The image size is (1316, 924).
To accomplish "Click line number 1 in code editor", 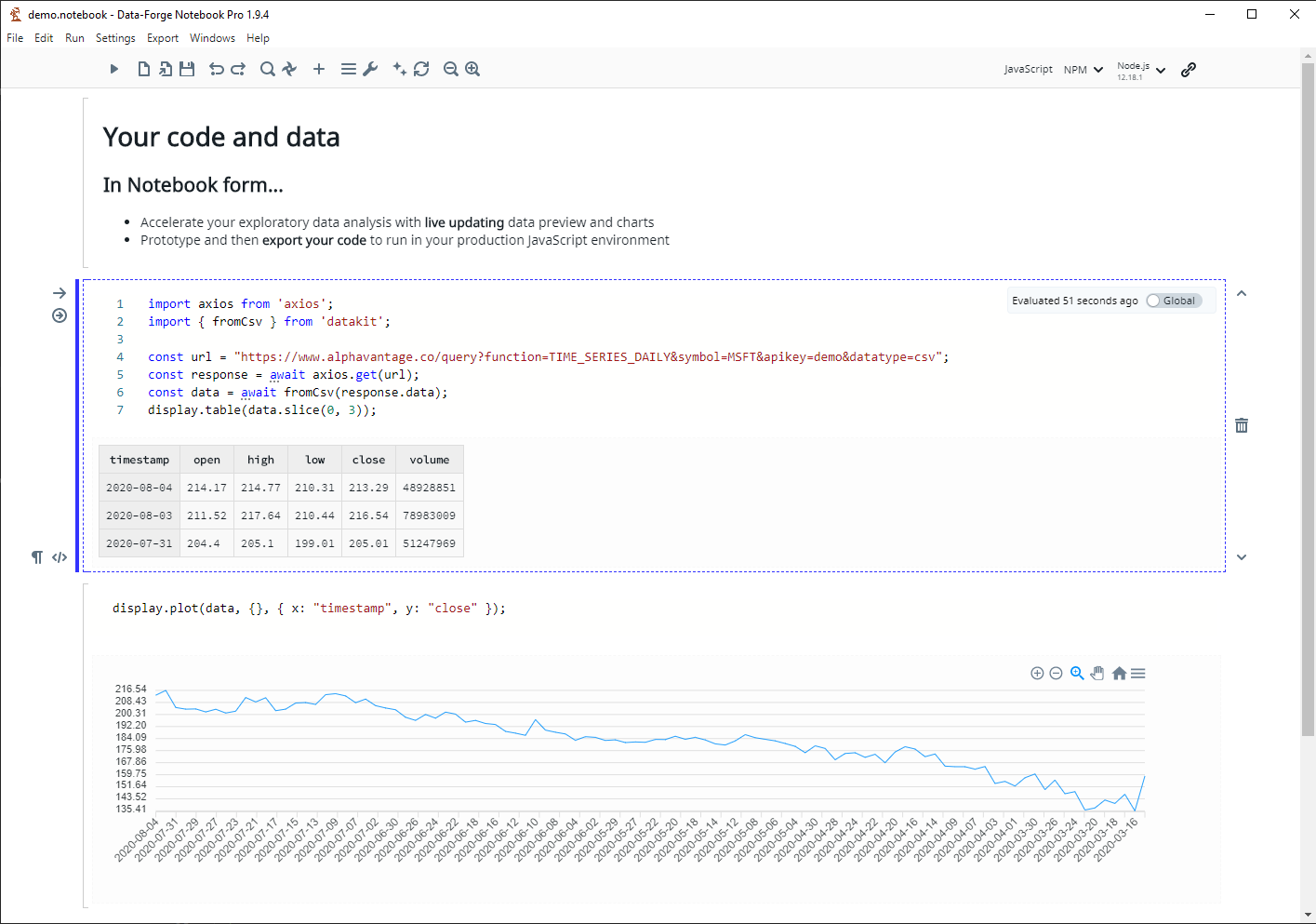I will coord(120,303).
